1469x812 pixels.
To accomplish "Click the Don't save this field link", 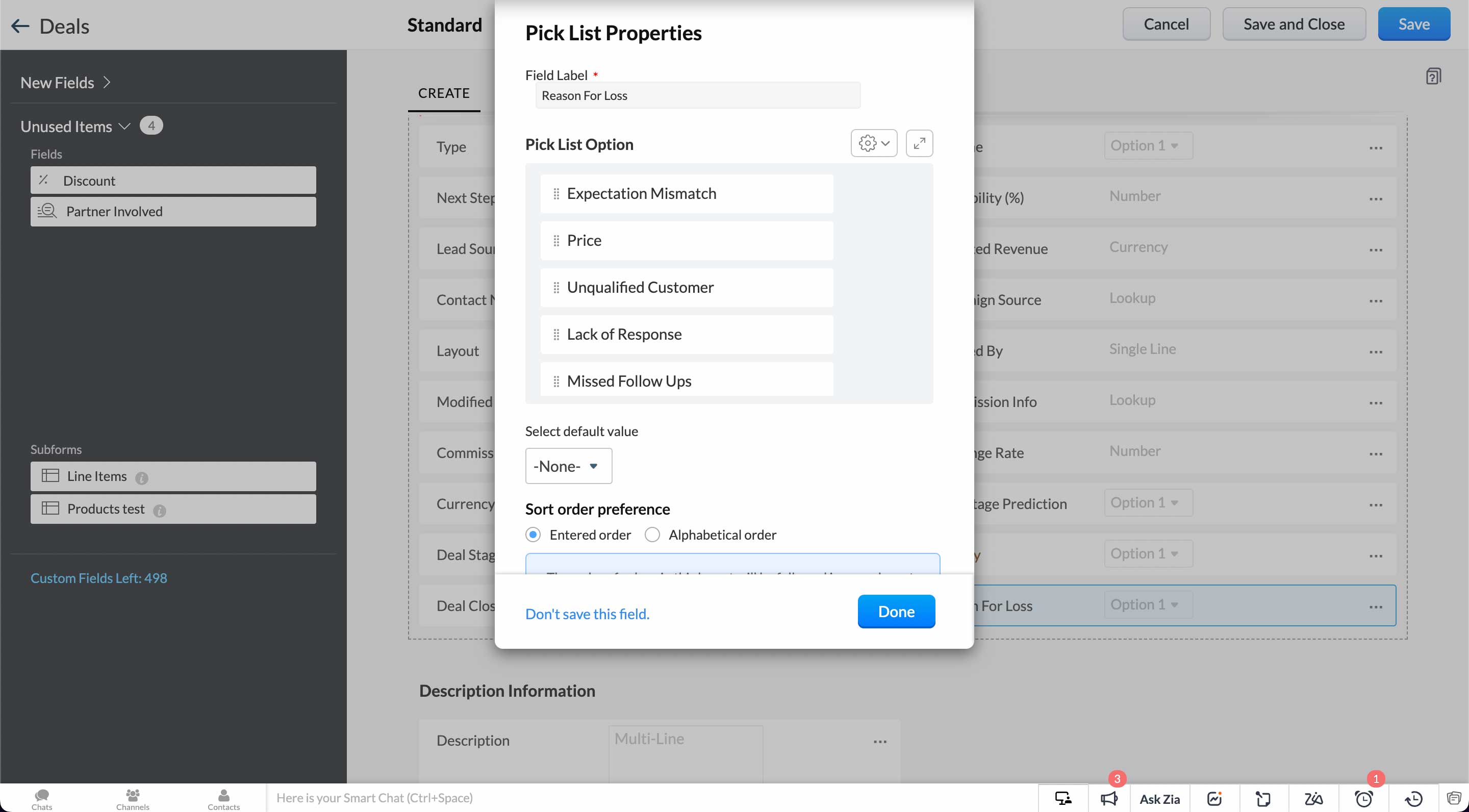I will pos(587,614).
